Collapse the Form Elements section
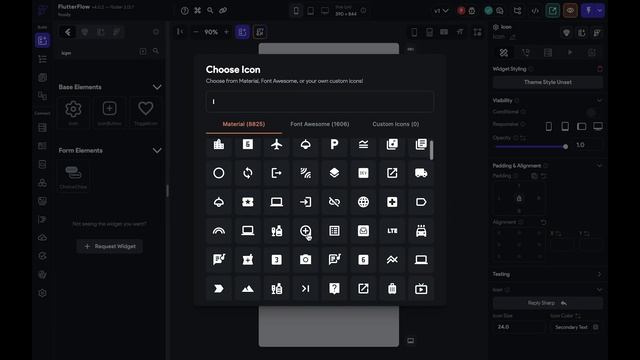The width and height of the screenshot is (640, 360). 157,151
